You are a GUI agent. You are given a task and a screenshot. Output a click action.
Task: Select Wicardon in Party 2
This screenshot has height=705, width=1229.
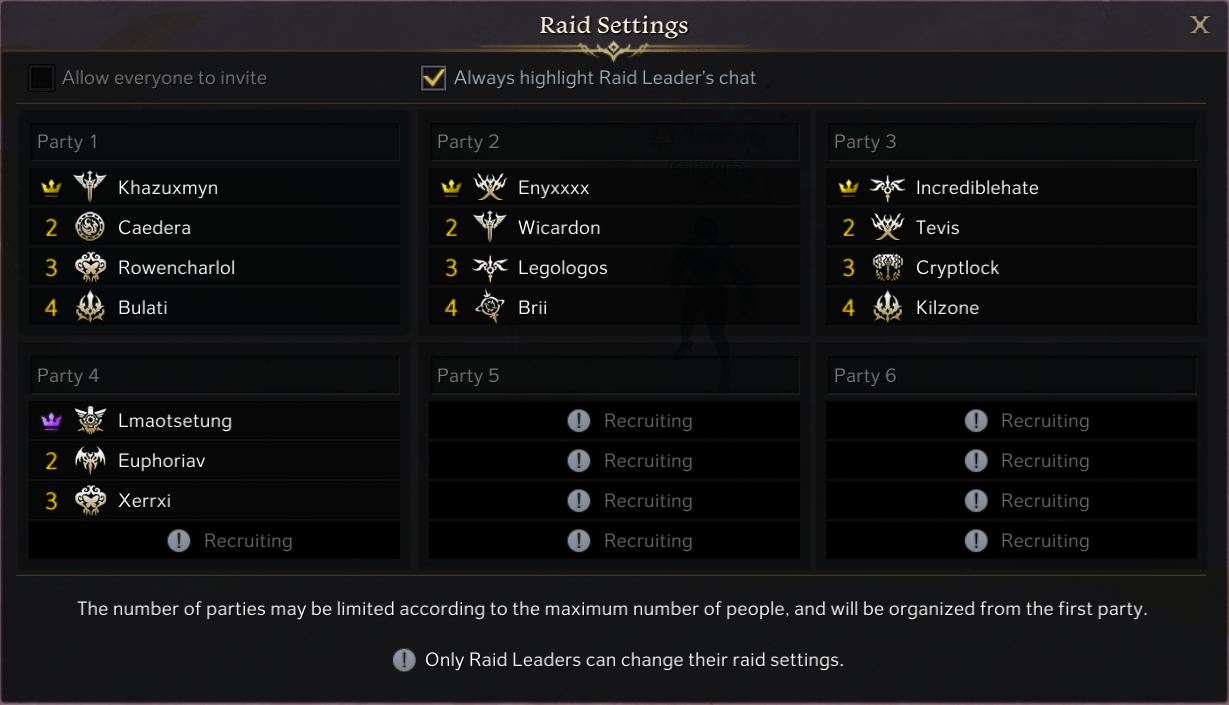(x=558, y=228)
